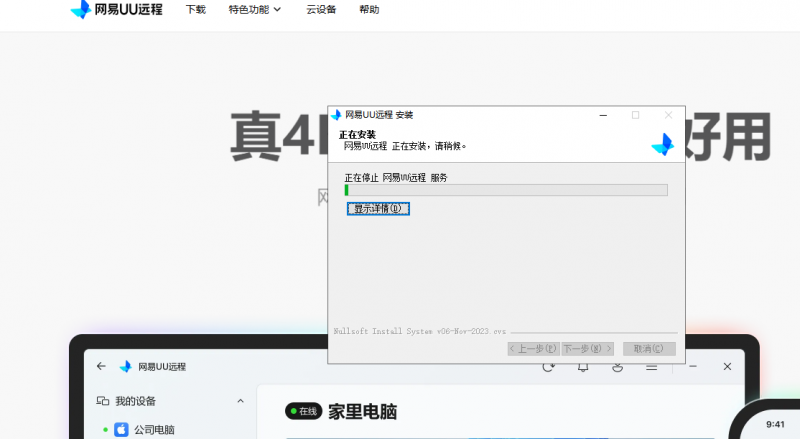The width and height of the screenshot is (800, 439).
Task: Close the 网易UU远程 安装 installer window
Action: 668,115
